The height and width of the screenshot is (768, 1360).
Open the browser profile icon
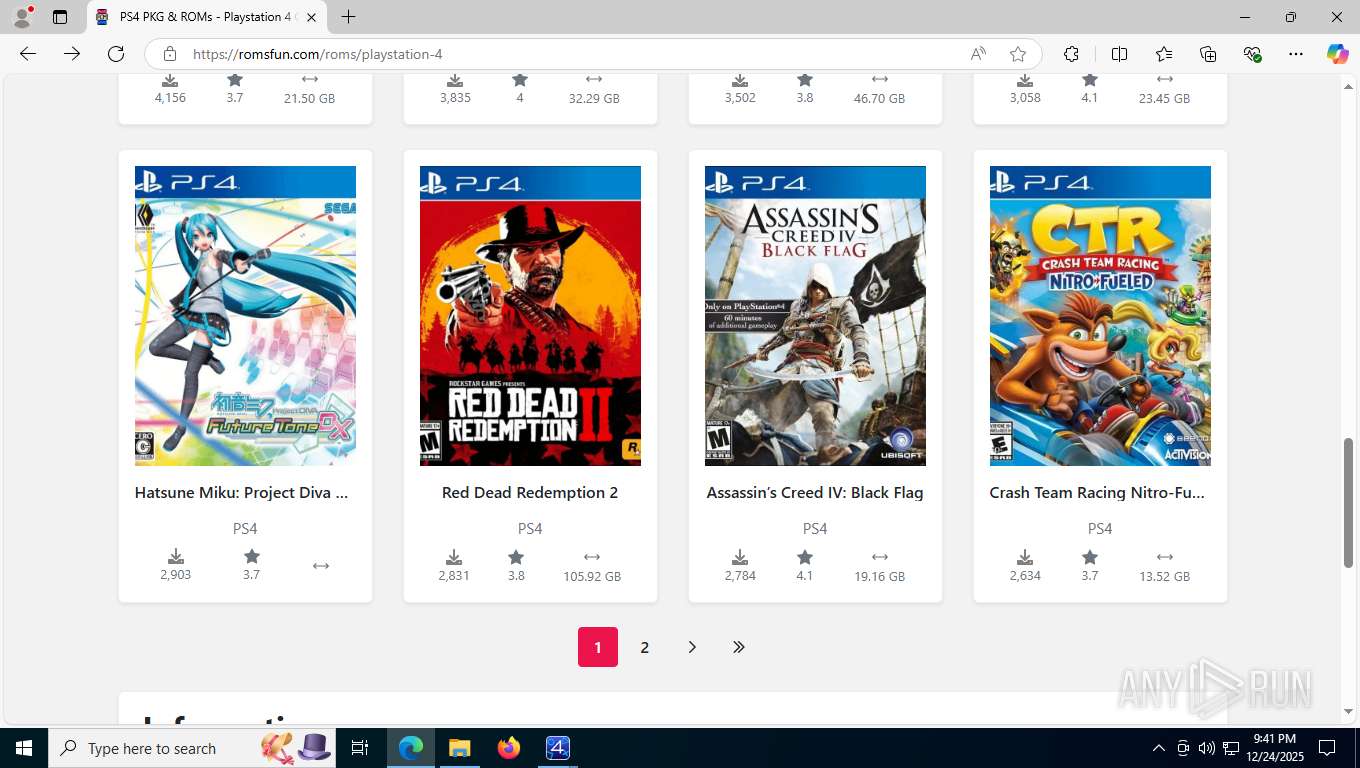[22, 17]
